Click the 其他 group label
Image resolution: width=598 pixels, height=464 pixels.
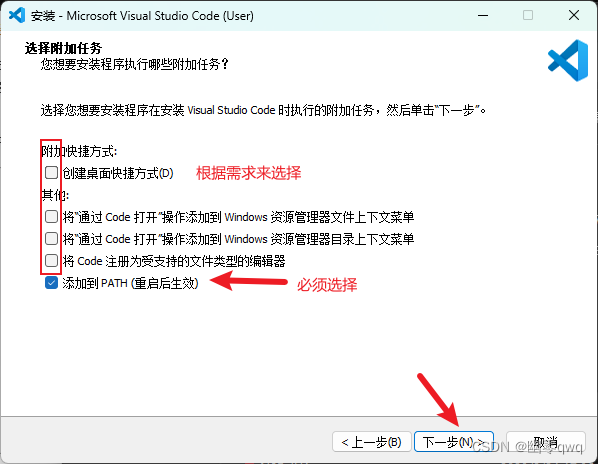coord(55,195)
